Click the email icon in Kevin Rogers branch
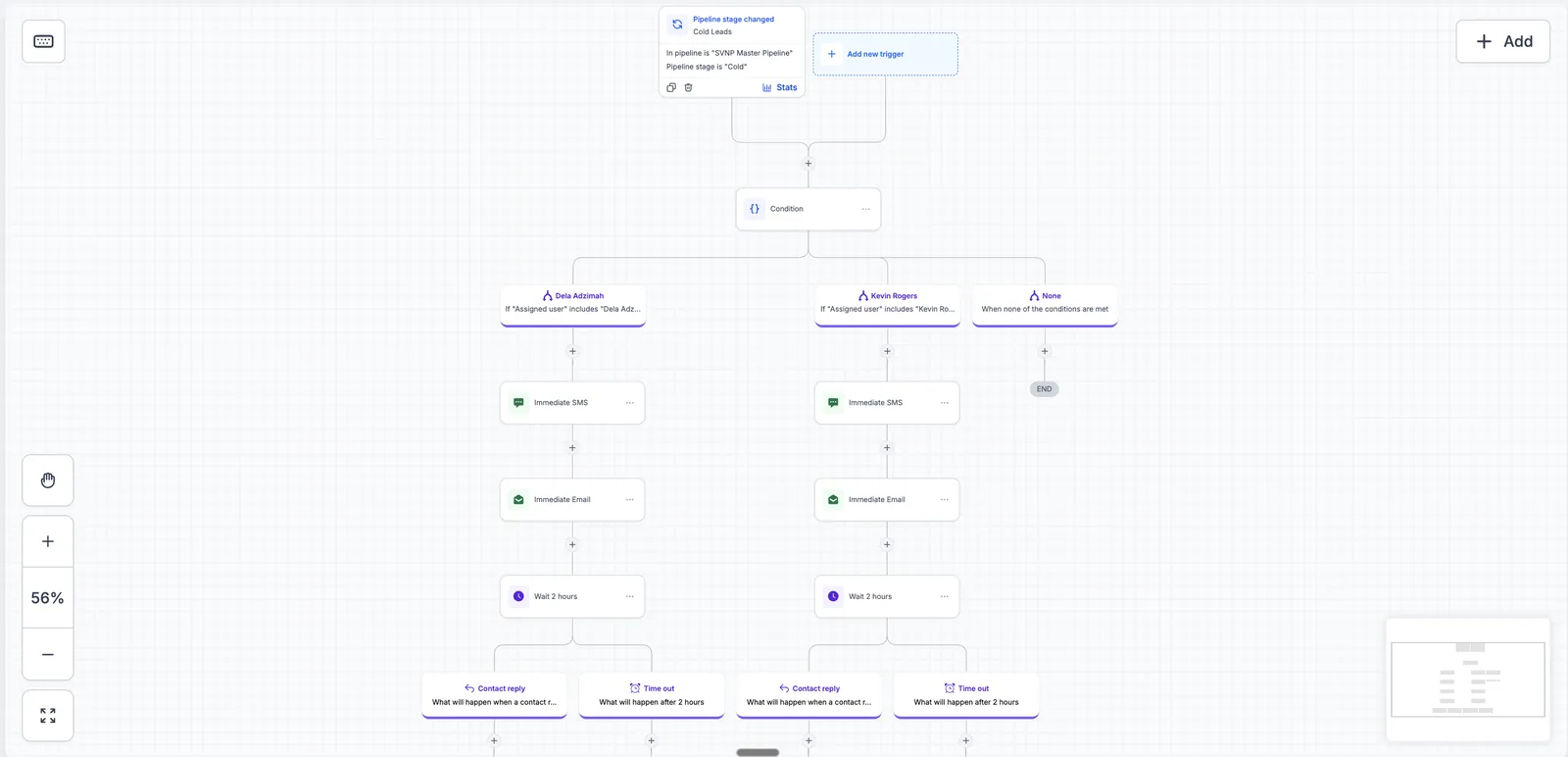The width and height of the screenshot is (1568, 757). [833, 500]
